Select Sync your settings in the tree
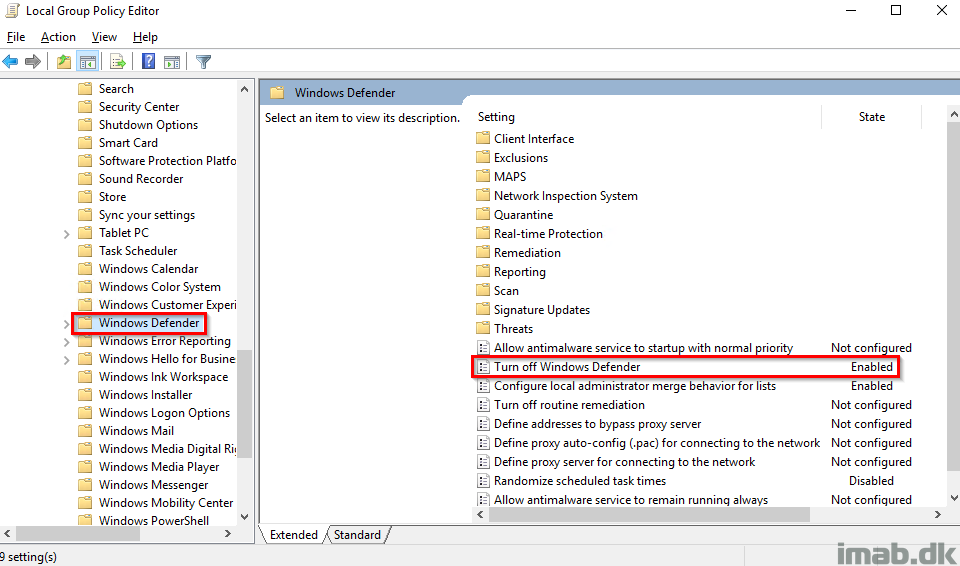This screenshot has width=960, height=566. pos(147,215)
